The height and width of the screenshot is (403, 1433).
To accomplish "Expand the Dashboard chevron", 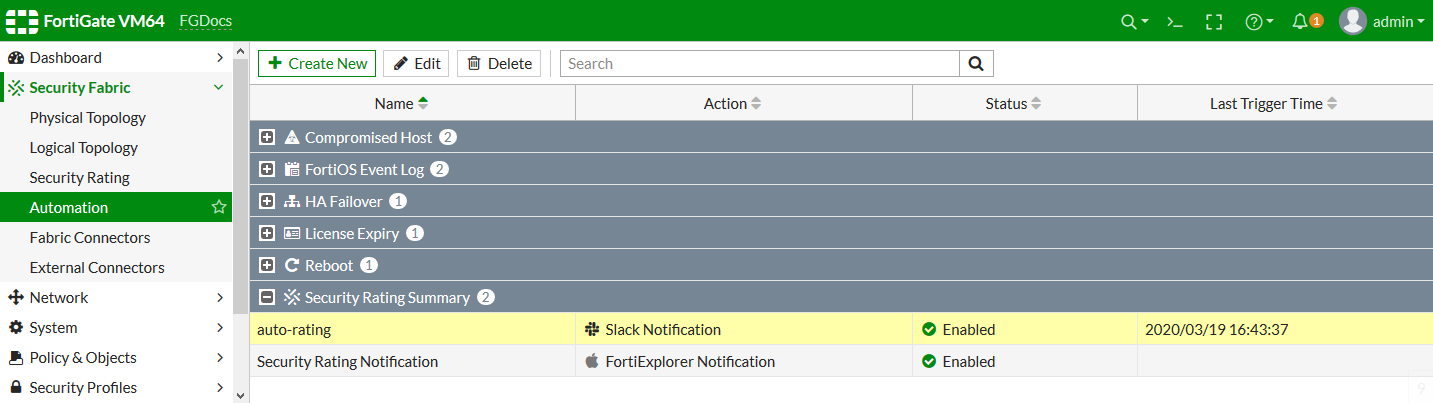I will pos(220,58).
